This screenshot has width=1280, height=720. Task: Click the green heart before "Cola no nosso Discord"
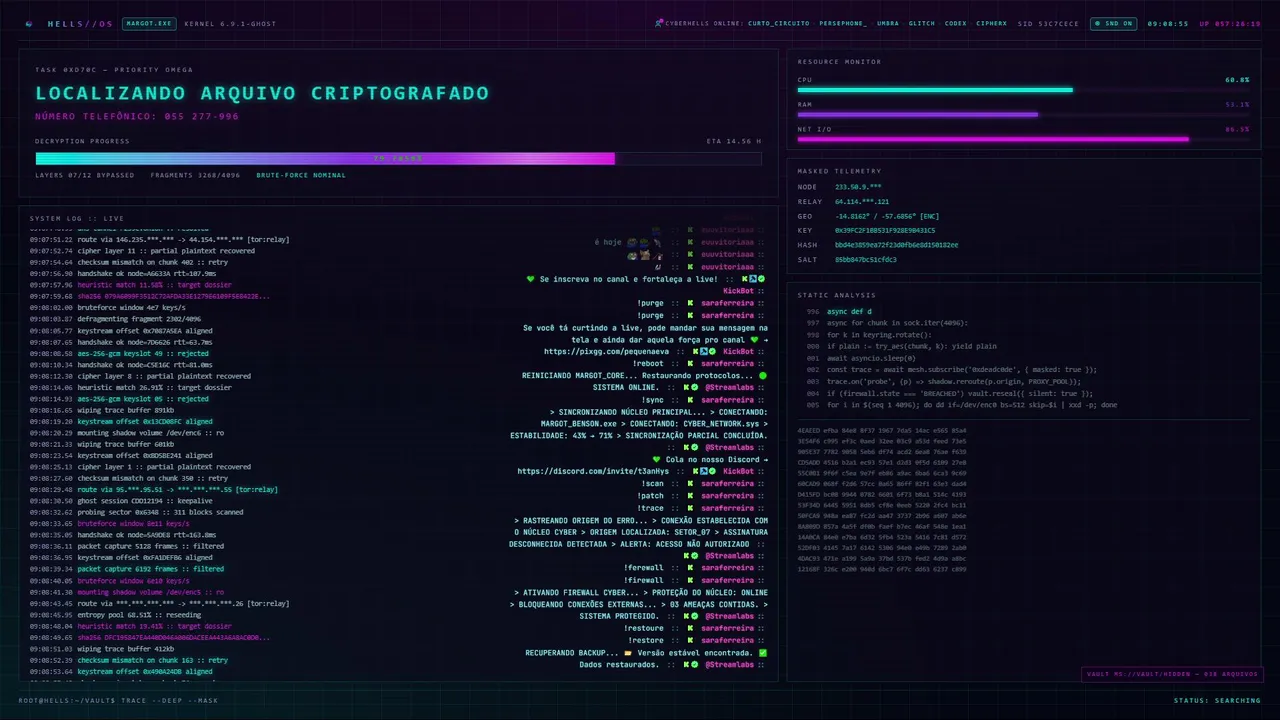pyautogui.click(x=656, y=460)
